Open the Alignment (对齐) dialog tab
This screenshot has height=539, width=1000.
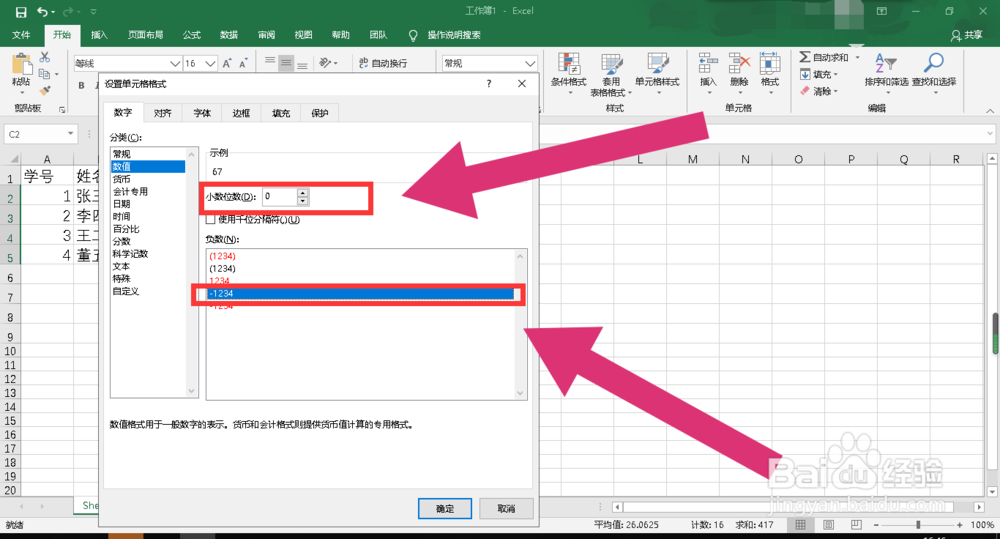pos(162,113)
